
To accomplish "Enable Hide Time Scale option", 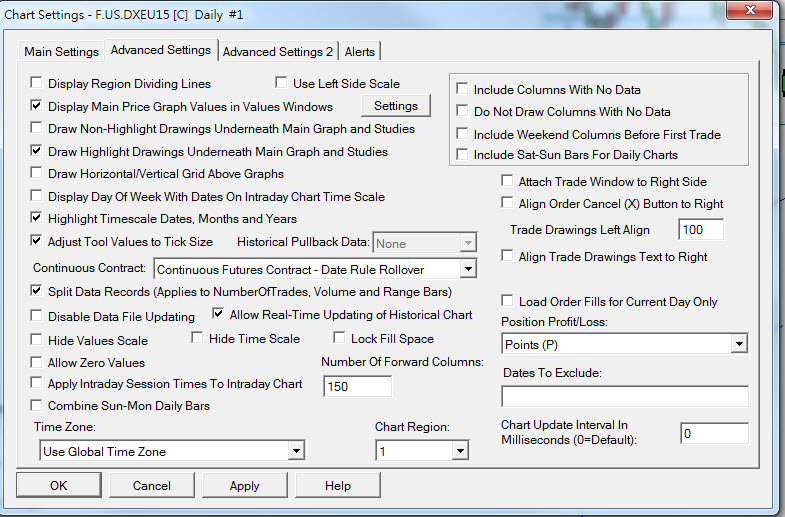I will (x=197, y=338).
